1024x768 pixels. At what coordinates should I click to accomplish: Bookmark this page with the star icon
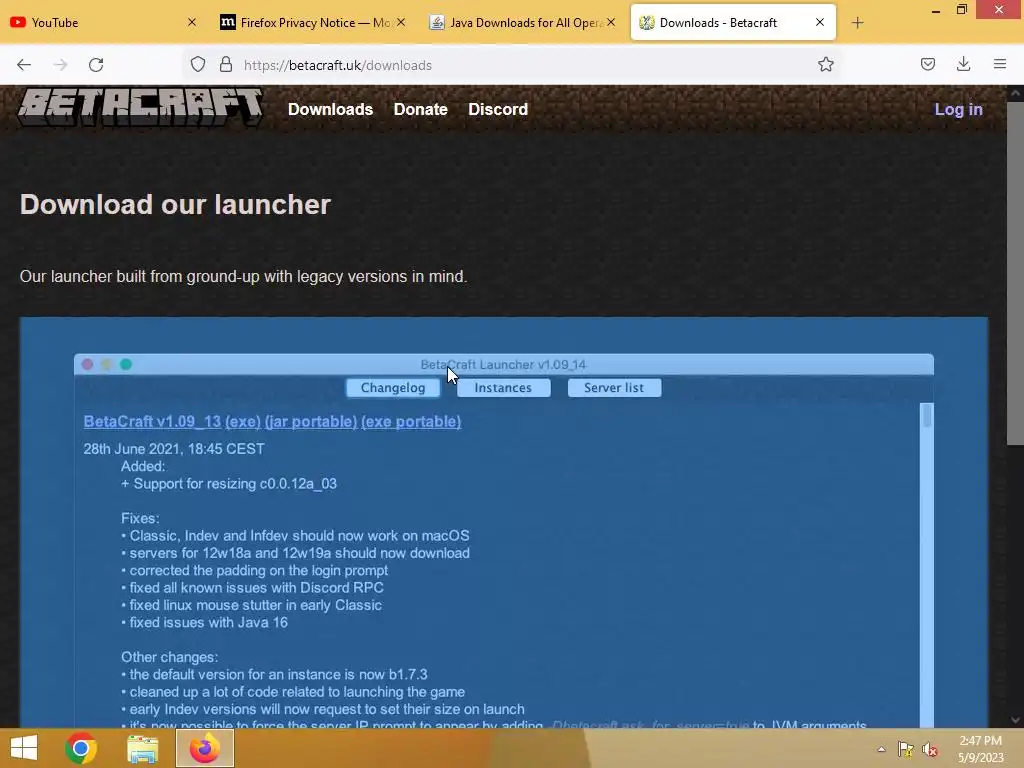pyautogui.click(x=825, y=64)
